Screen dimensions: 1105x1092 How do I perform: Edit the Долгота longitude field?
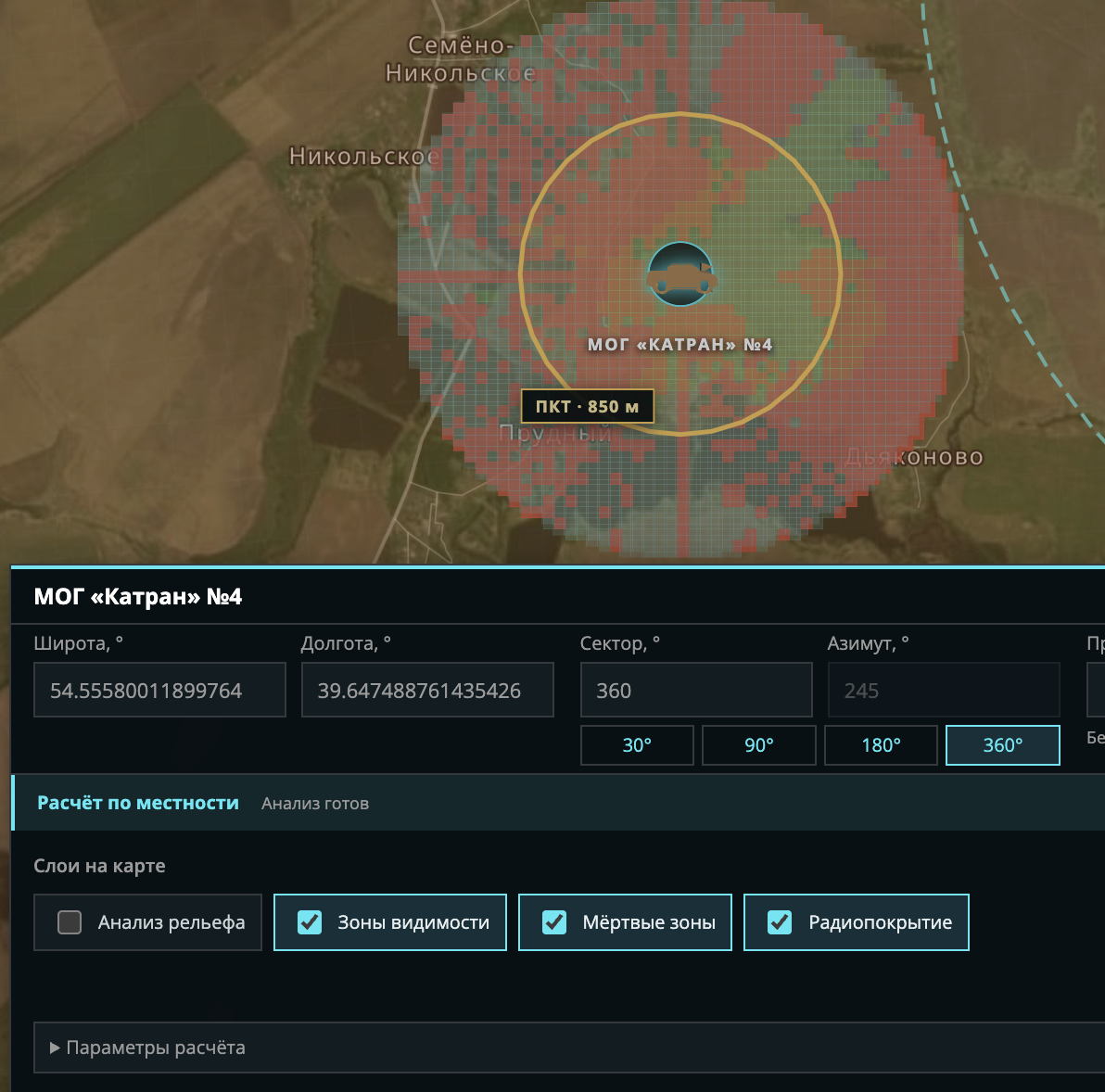coord(427,690)
